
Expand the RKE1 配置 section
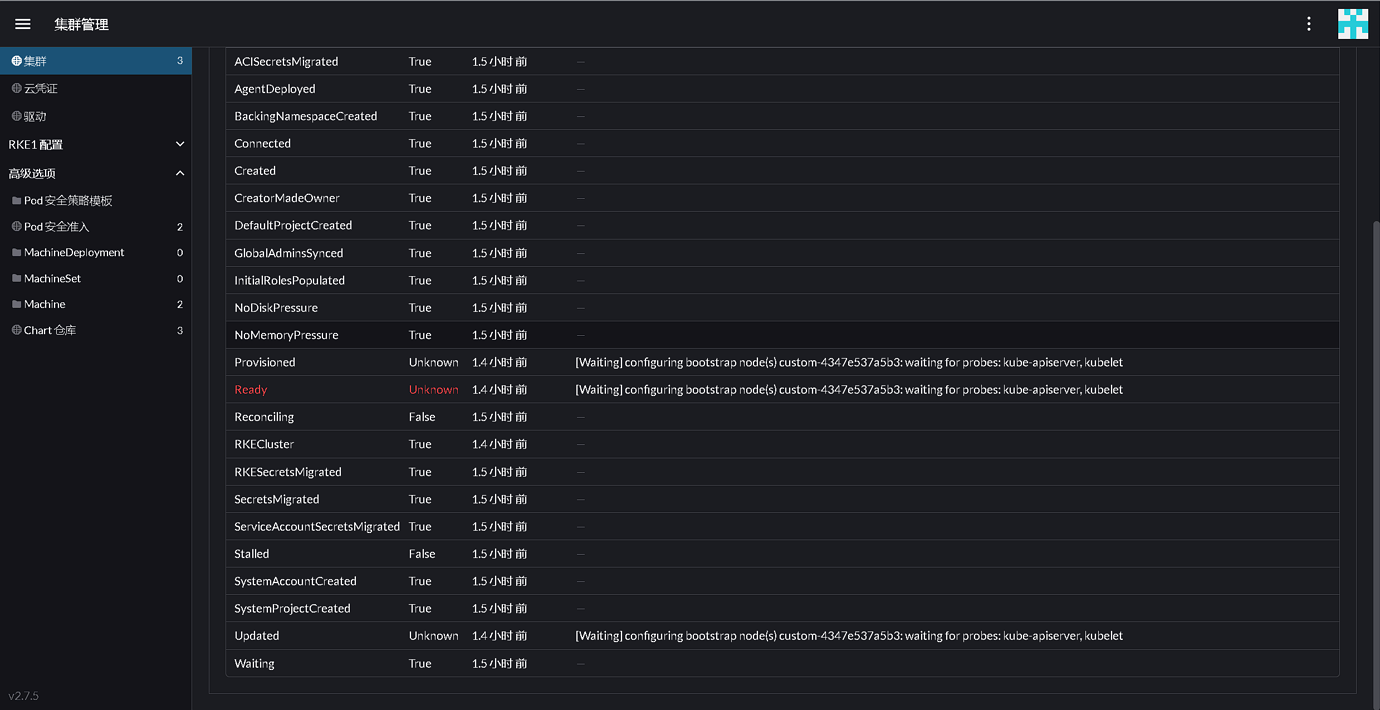tap(180, 145)
